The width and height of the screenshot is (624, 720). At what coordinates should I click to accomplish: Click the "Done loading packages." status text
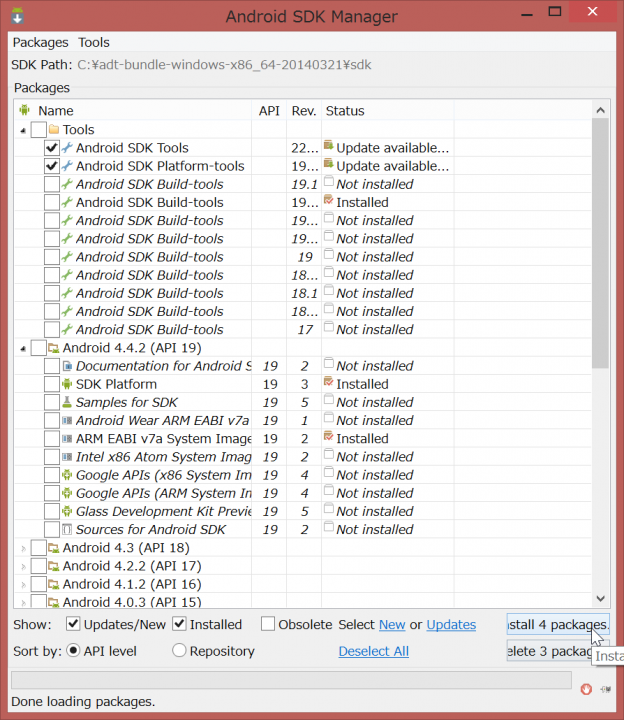click(x=83, y=702)
